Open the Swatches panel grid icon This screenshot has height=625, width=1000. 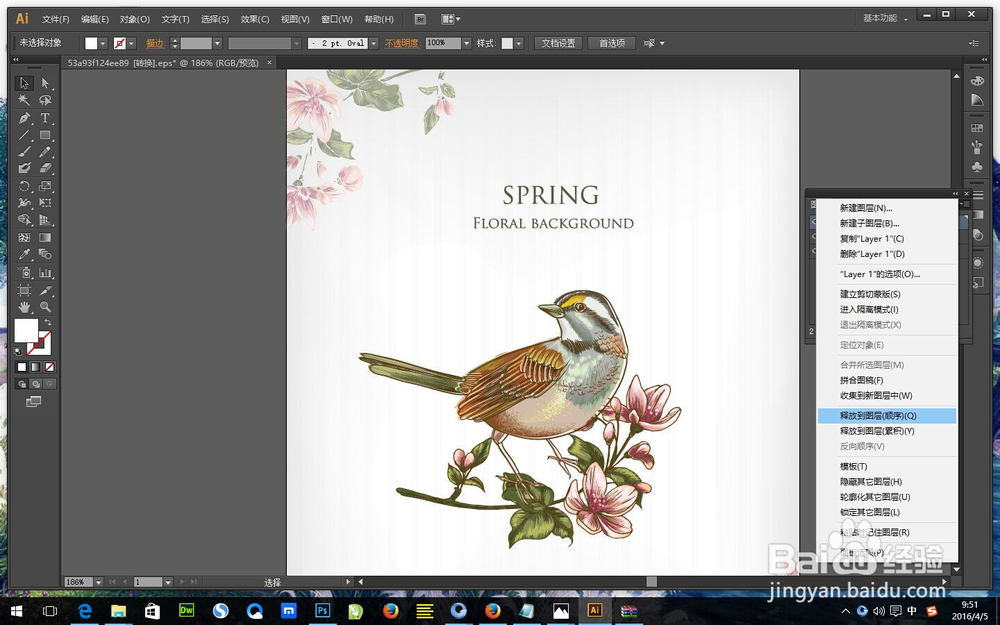976,128
